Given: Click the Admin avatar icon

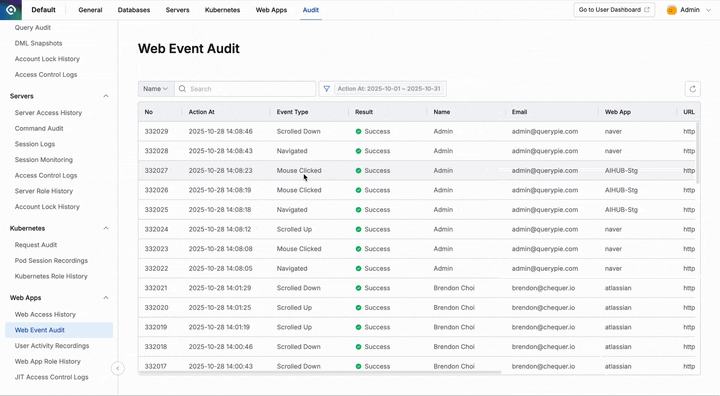Looking at the screenshot, I should coord(672,10).
